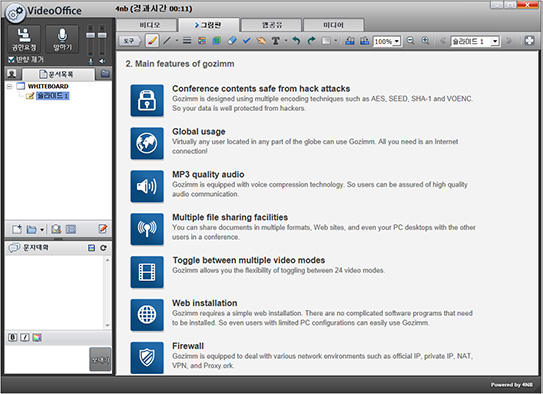Refresh the chat panel
The height and width of the screenshot is (394, 543).
pos(103,248)
